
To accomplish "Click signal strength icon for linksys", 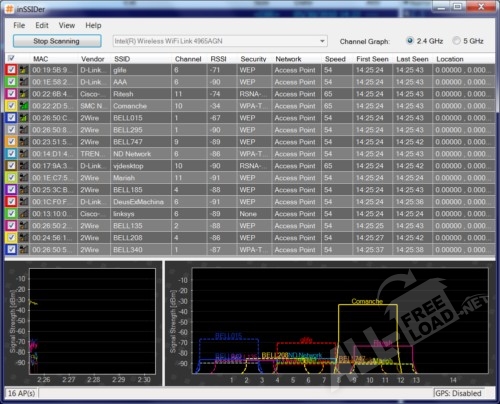I will point(24,214).
